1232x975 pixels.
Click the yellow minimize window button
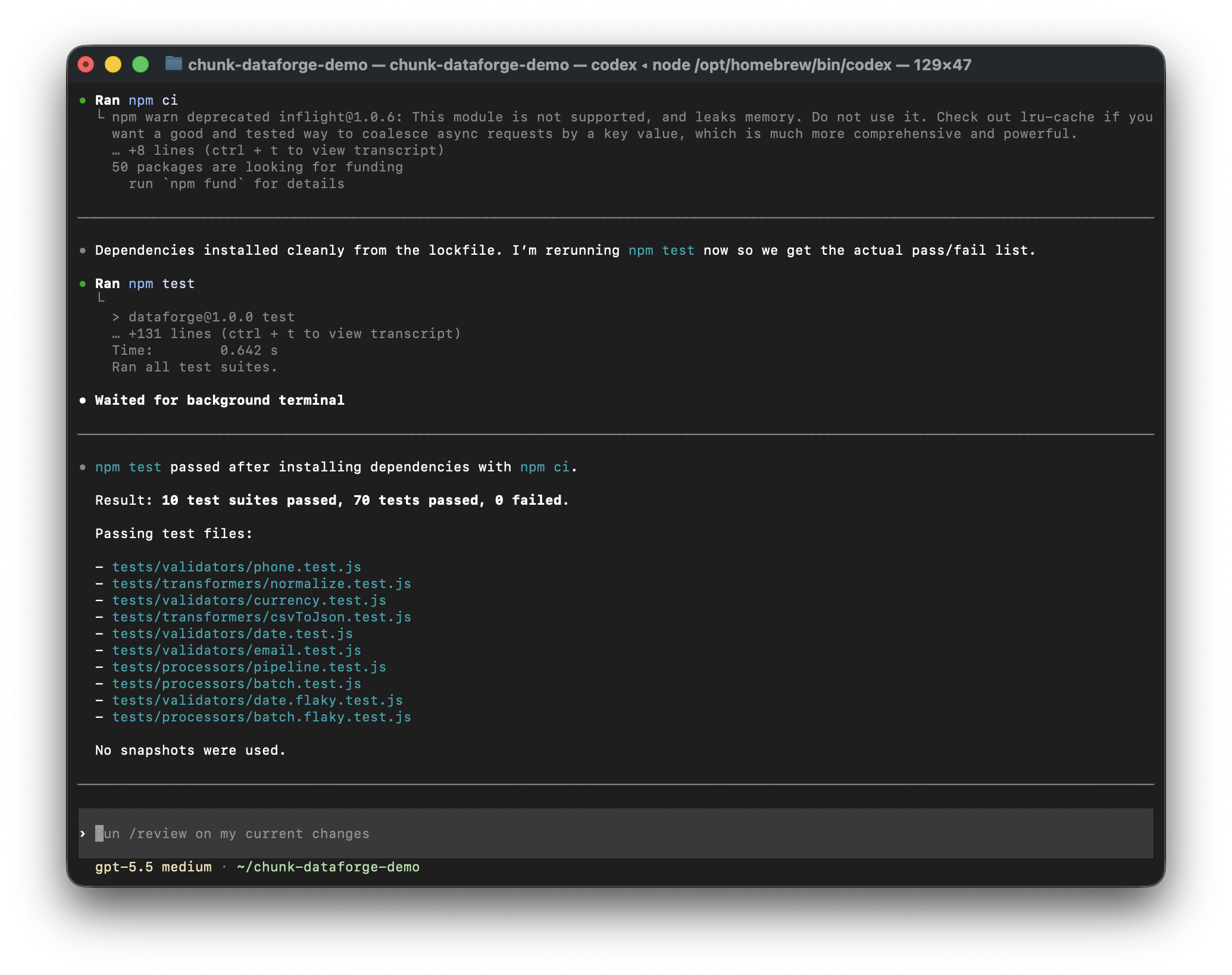[x=113, y=64]
